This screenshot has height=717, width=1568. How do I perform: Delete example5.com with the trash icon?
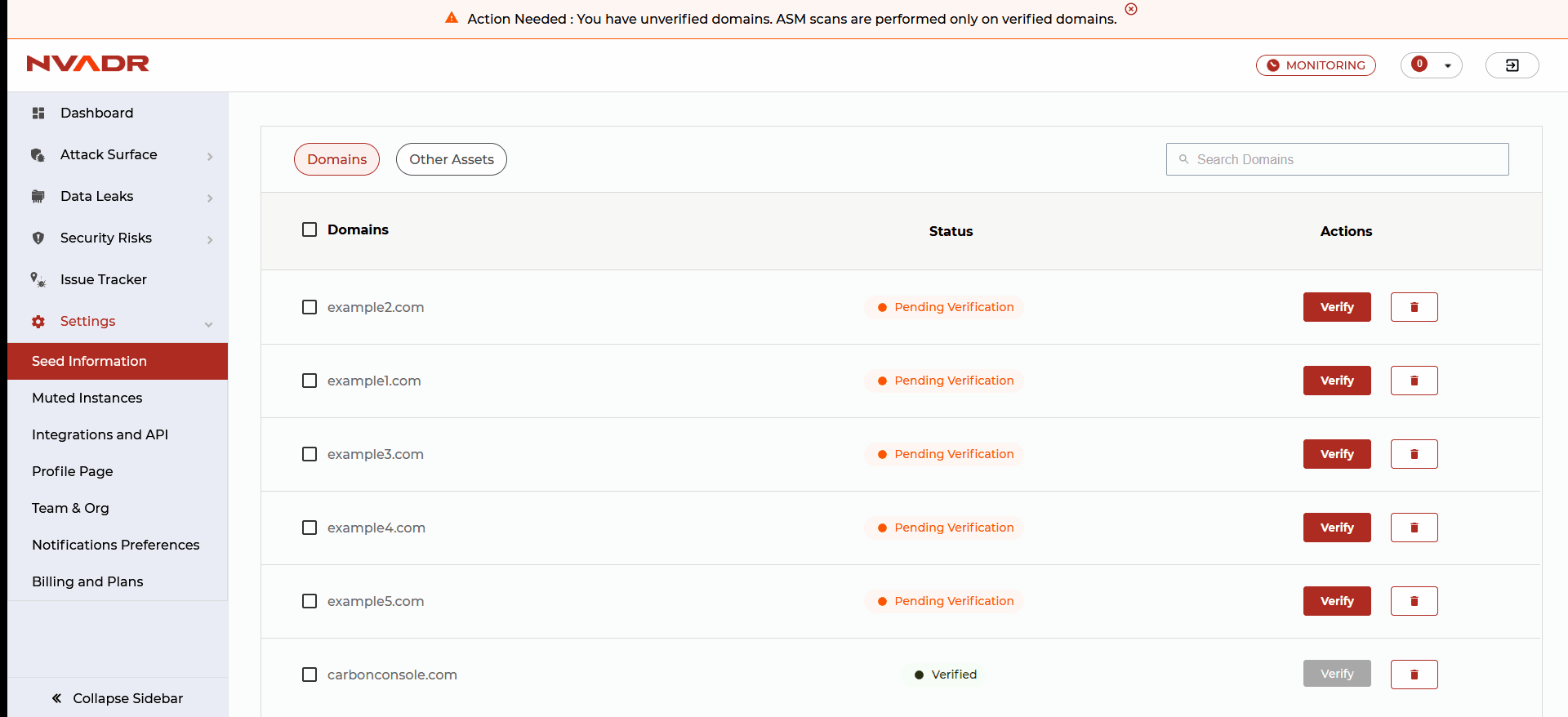[x=1414, y=601]
